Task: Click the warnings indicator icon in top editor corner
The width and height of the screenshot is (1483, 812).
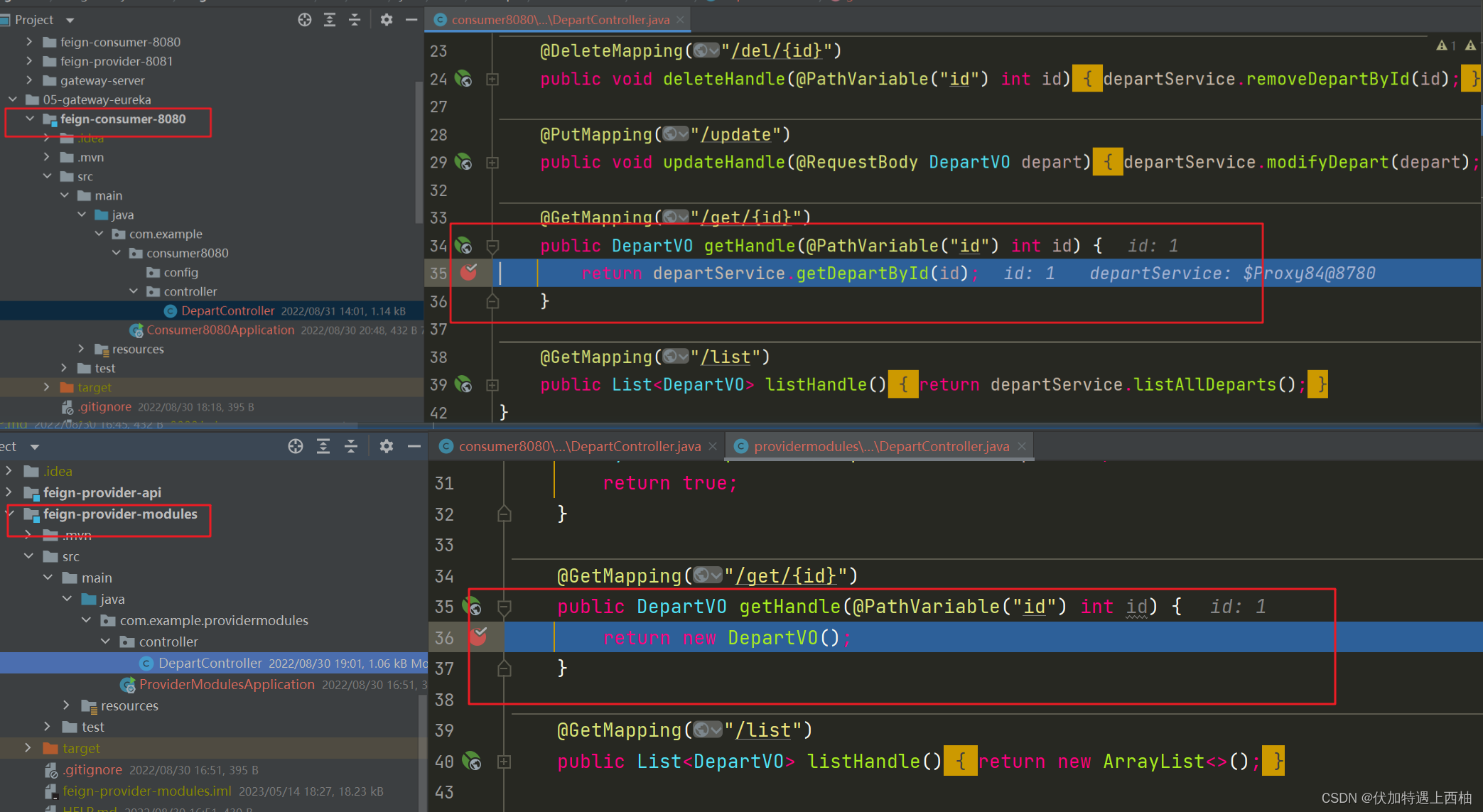Action: [1446, 45]
